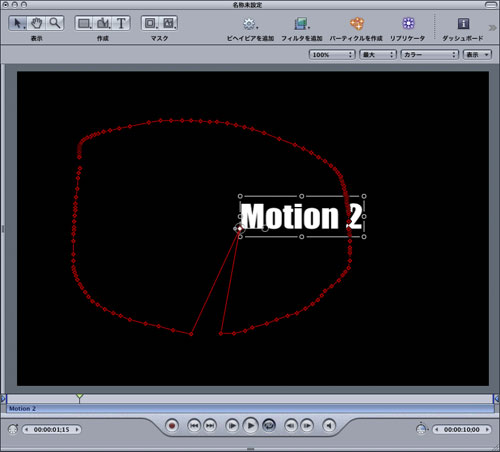The width and height of the screenshot is (500, 452).
Task: Click the bottom-right text bounding handle
Action: pos(364,237)
